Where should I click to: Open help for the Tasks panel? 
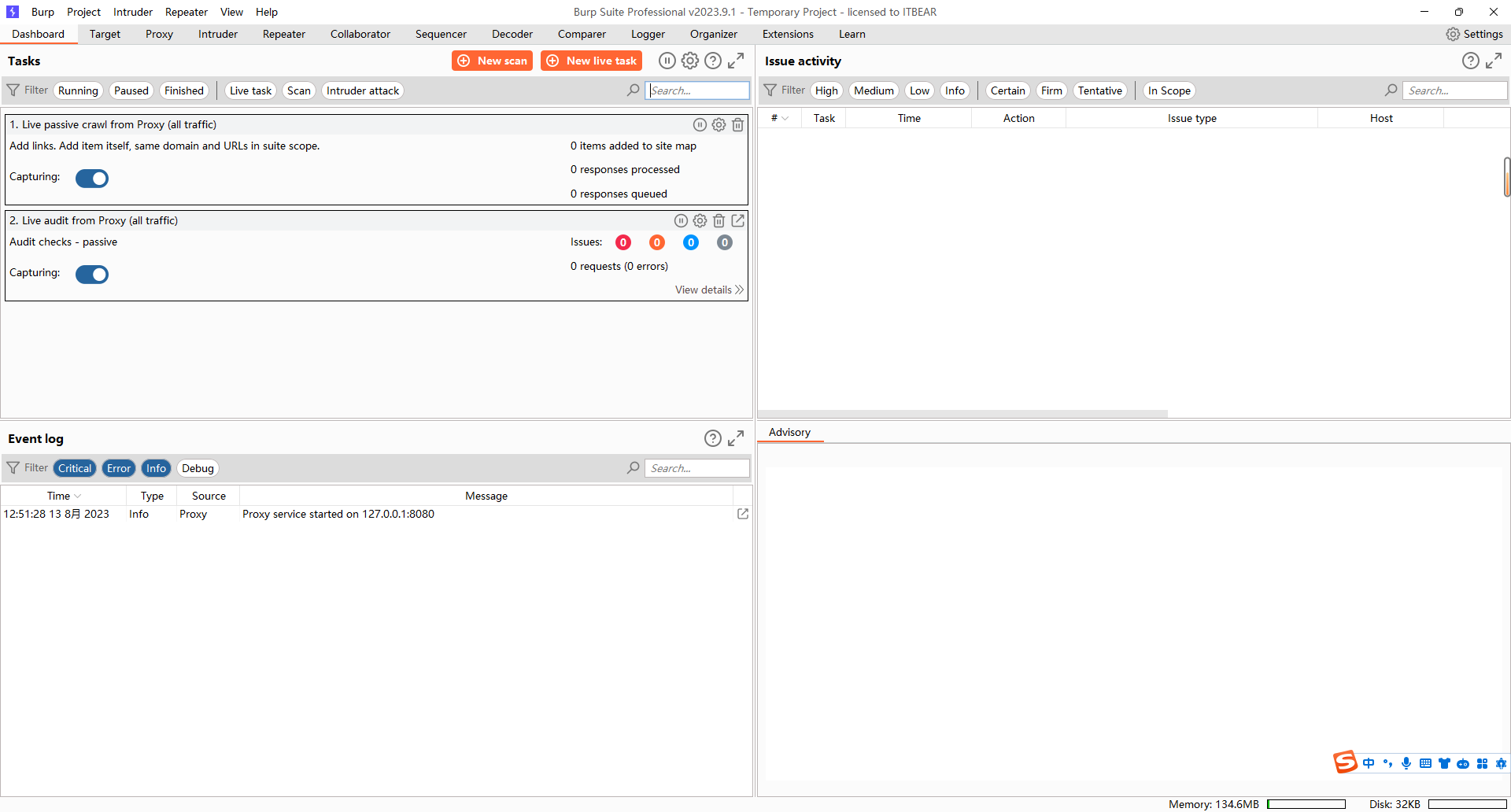(713, 61)
